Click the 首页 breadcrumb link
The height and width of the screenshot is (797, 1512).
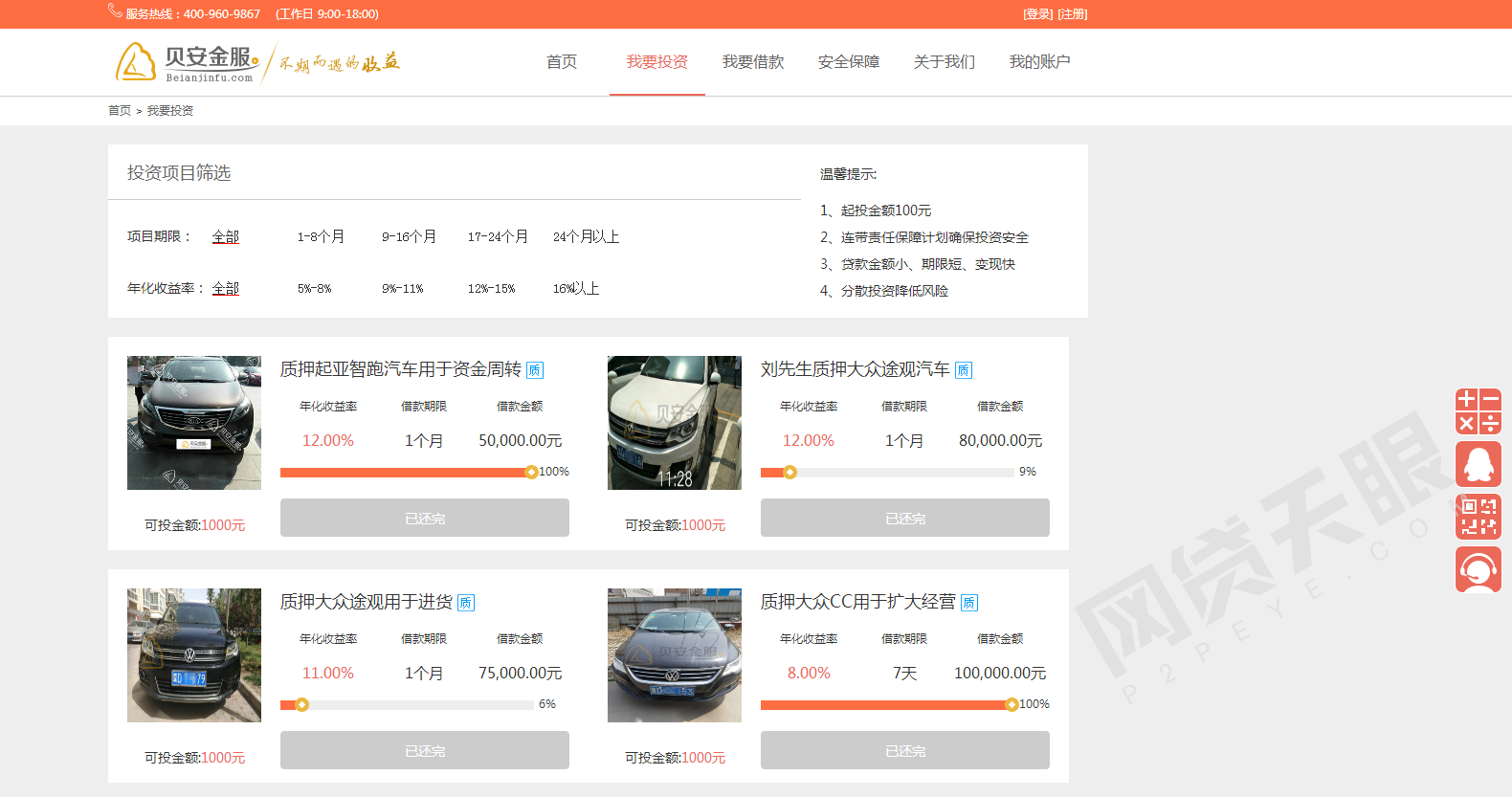(x=120, y=111)
